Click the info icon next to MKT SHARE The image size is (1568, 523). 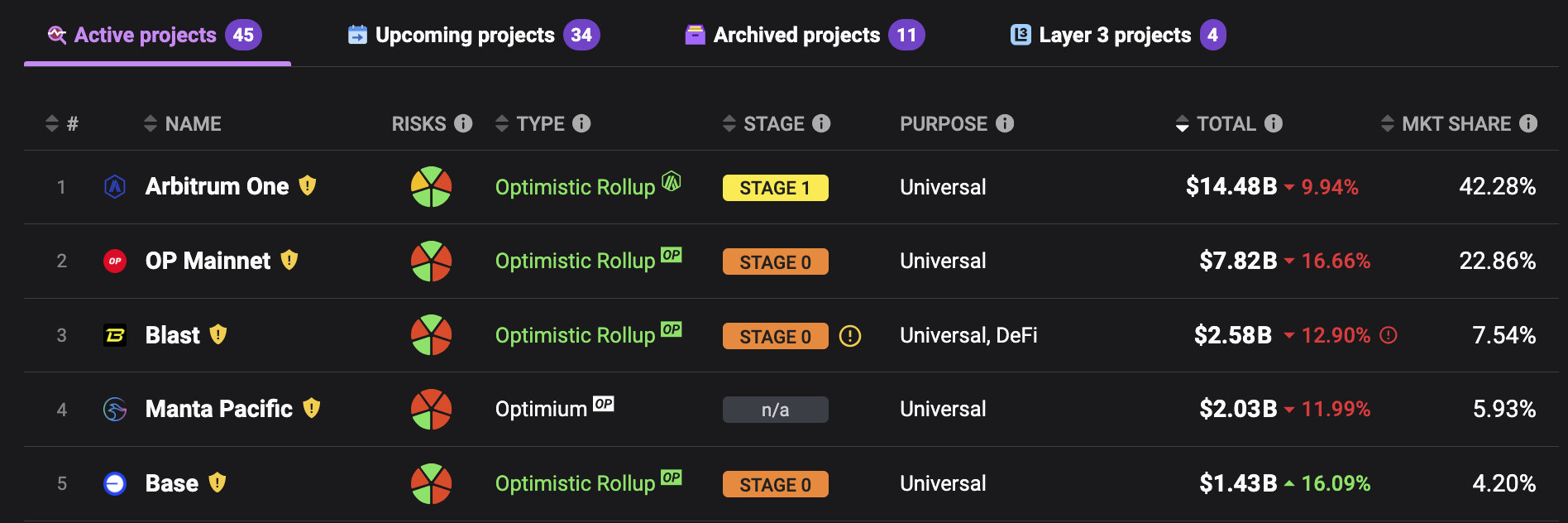1528,123
